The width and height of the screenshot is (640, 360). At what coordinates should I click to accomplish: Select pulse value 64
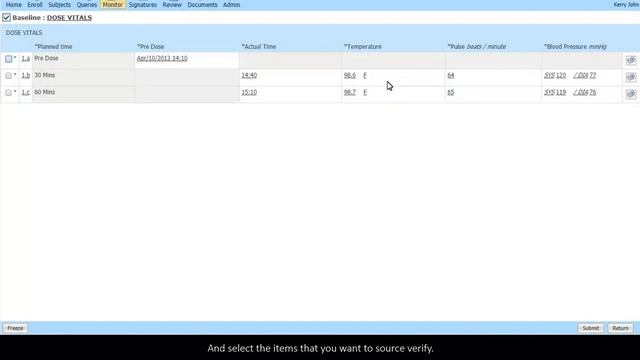click(451, 76)
